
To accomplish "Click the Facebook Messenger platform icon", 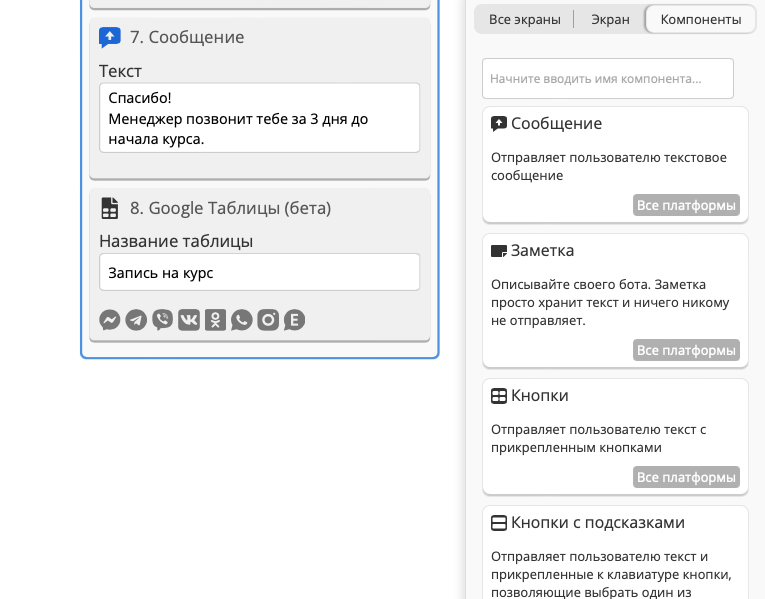I will (110, 320).
